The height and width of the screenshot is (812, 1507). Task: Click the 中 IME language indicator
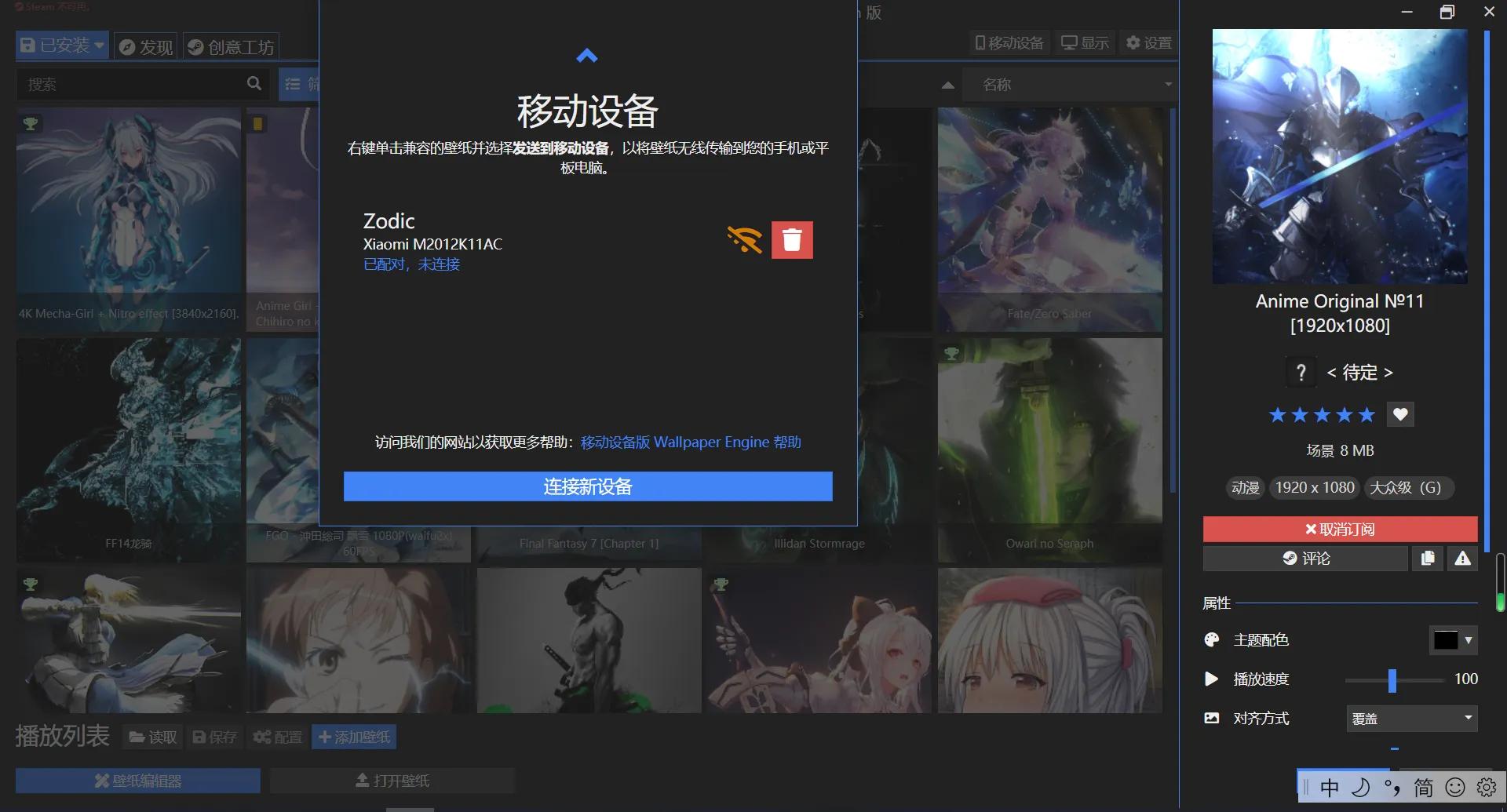click(x=1330, y=787)
